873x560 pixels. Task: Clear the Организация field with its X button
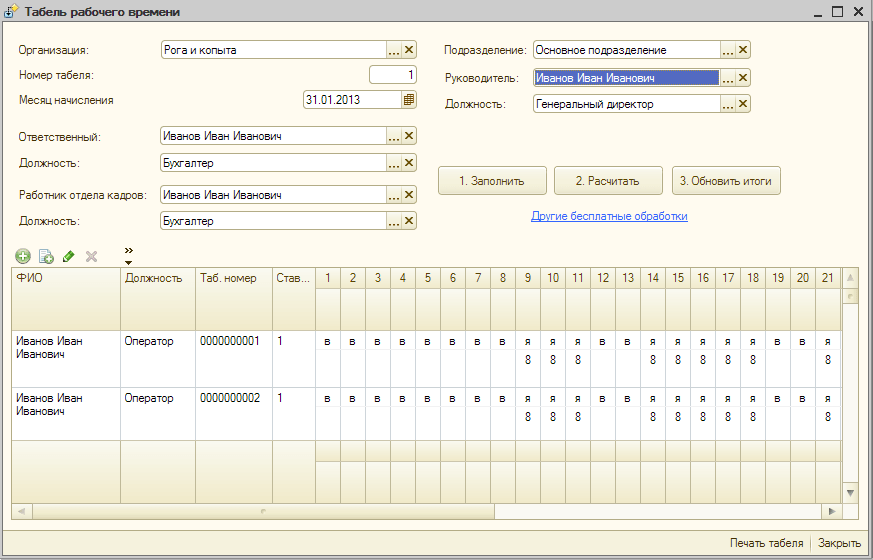tap(409, 50)
